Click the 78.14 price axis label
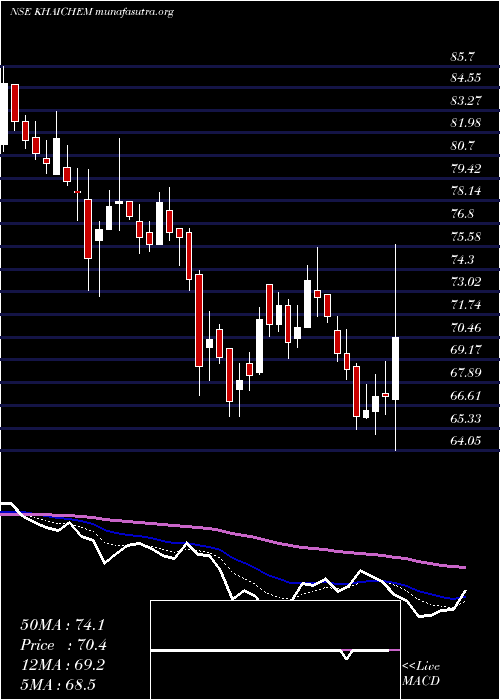Image resolution: width=500 pixels, height=700 pixels. [x=466, y=191]
